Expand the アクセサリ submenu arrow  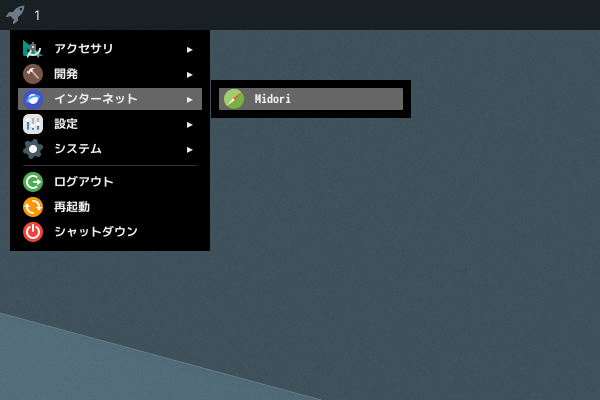pyautogui.click(x=189, y=50)
